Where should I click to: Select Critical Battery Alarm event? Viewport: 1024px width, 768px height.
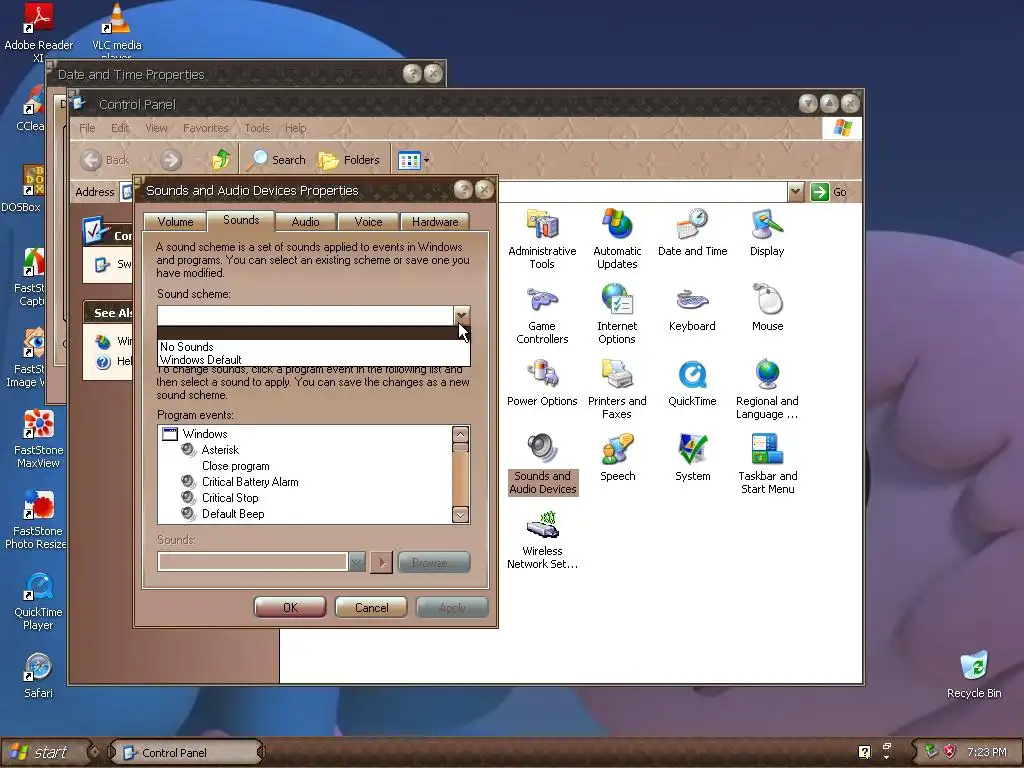(x=250, y=482)
